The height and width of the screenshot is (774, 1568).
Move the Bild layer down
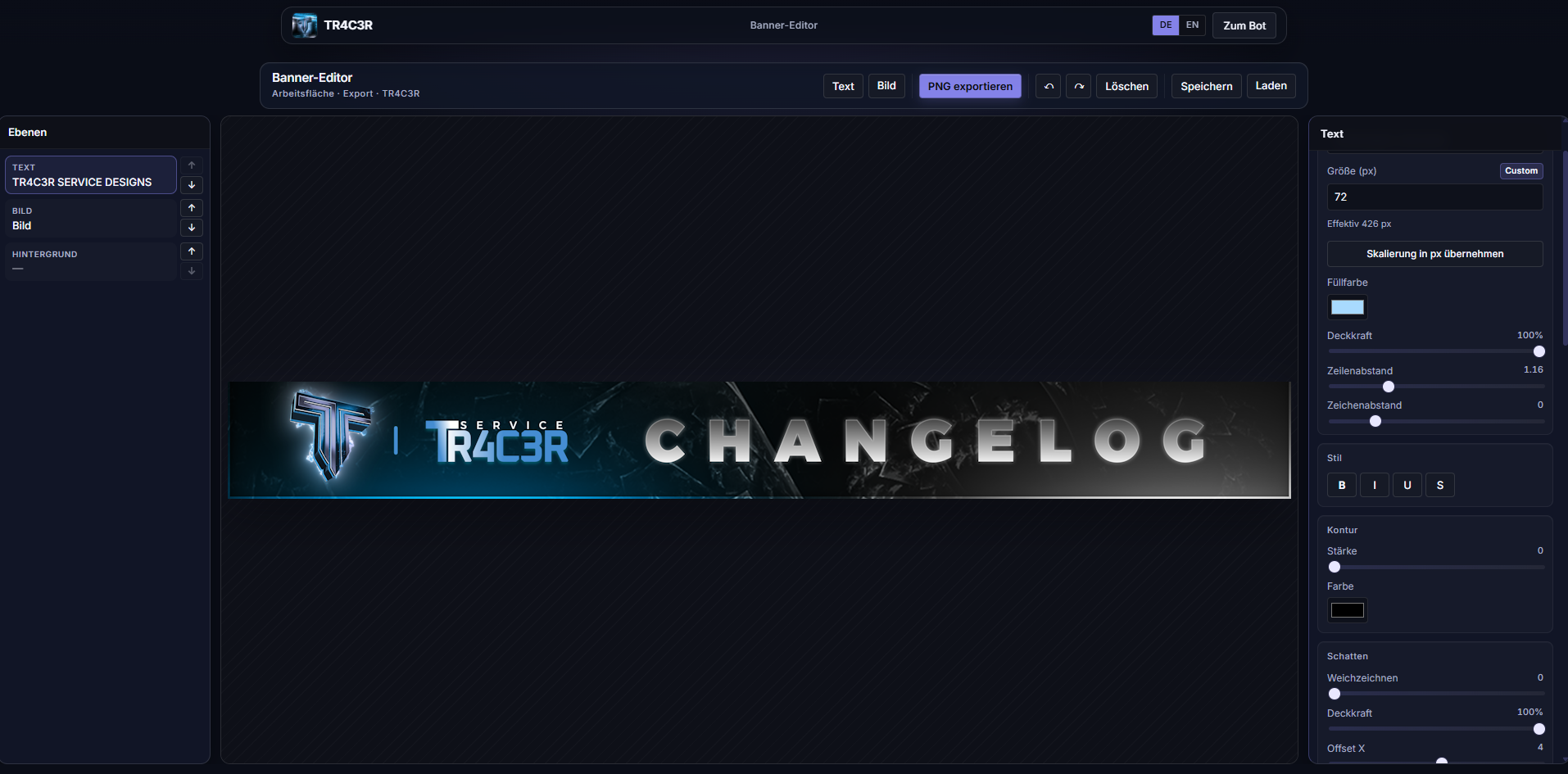tap(192, 228)
